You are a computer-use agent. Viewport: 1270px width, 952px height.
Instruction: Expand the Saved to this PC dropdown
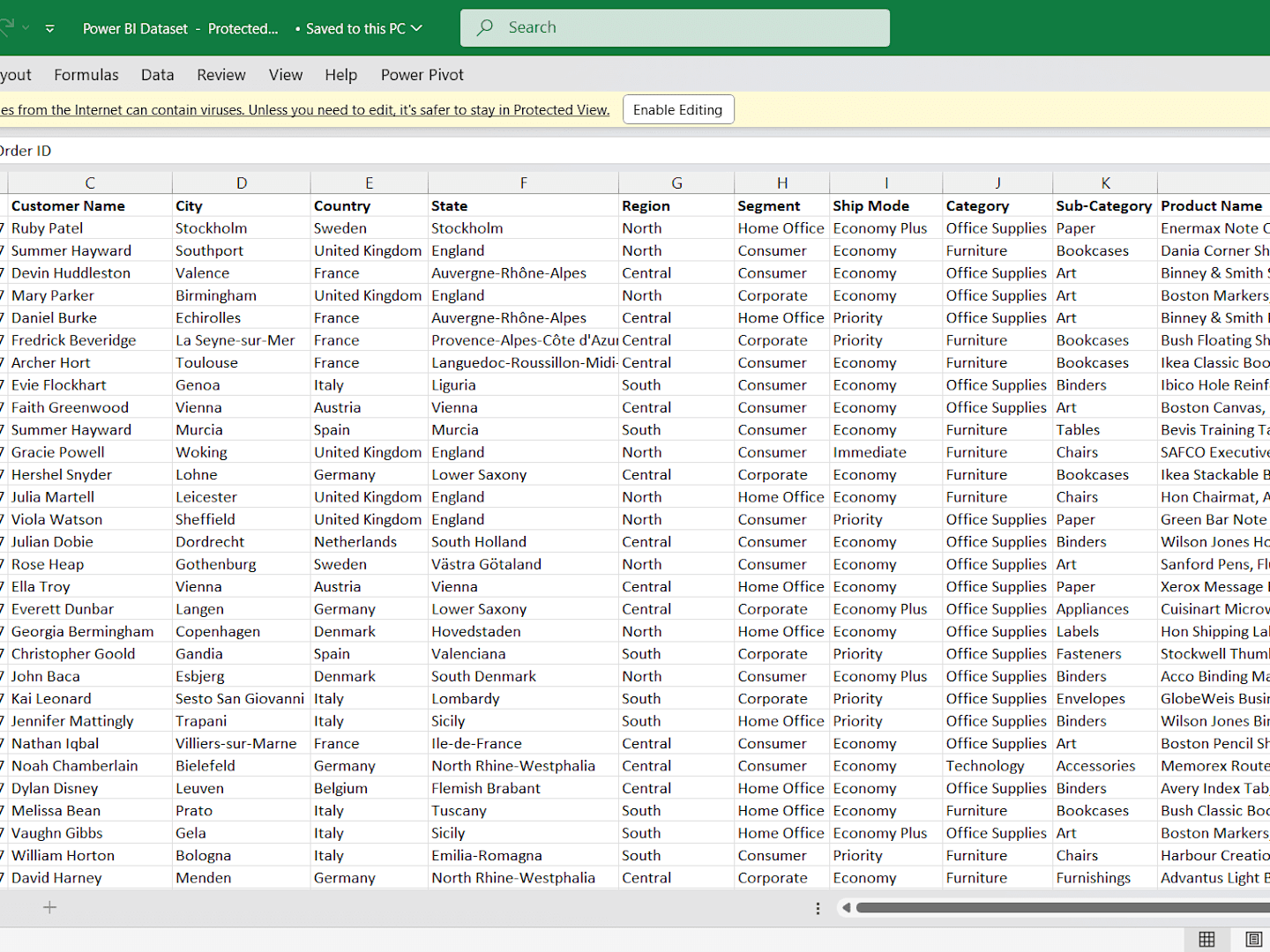click(417, 28)
